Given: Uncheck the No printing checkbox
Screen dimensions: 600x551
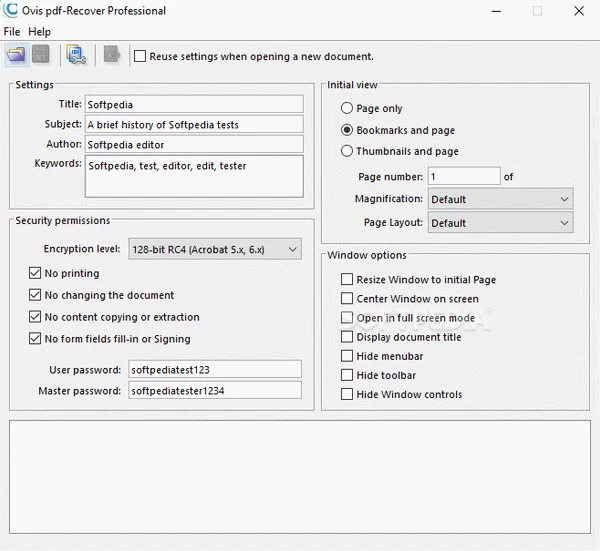Looking at the screenshot, I should pos(35,273).
